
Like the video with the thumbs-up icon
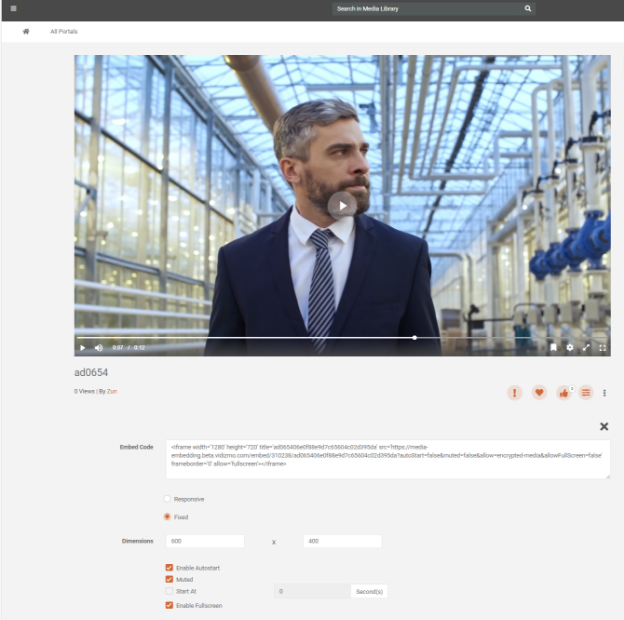point(563,392)
